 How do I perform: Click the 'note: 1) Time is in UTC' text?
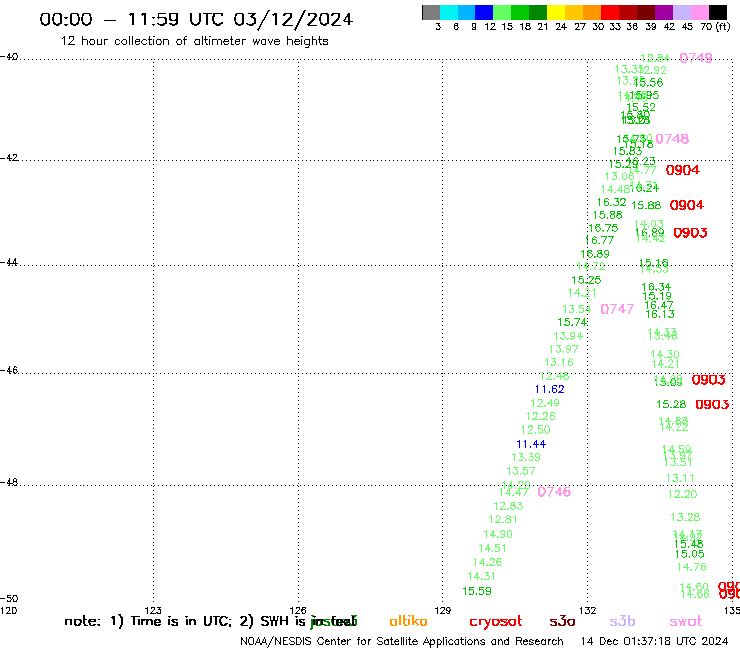[x=148, y=621]
